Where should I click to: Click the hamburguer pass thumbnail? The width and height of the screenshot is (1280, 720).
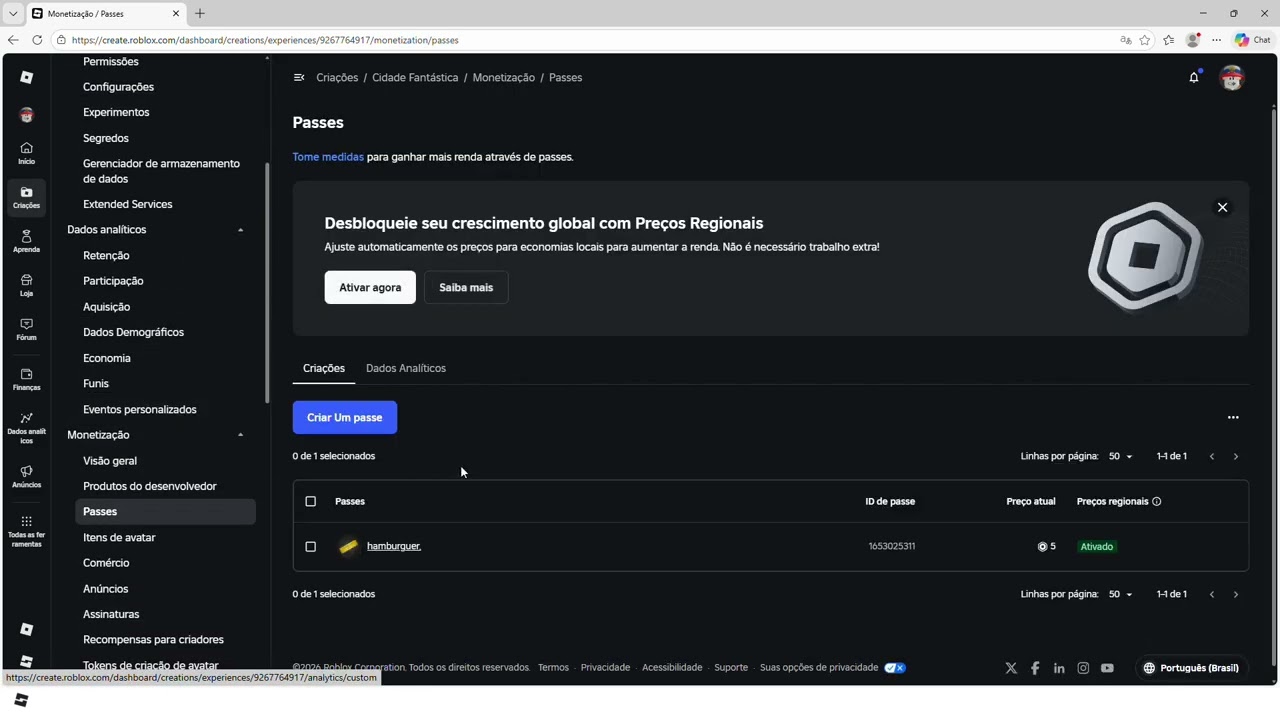point(348,546)
